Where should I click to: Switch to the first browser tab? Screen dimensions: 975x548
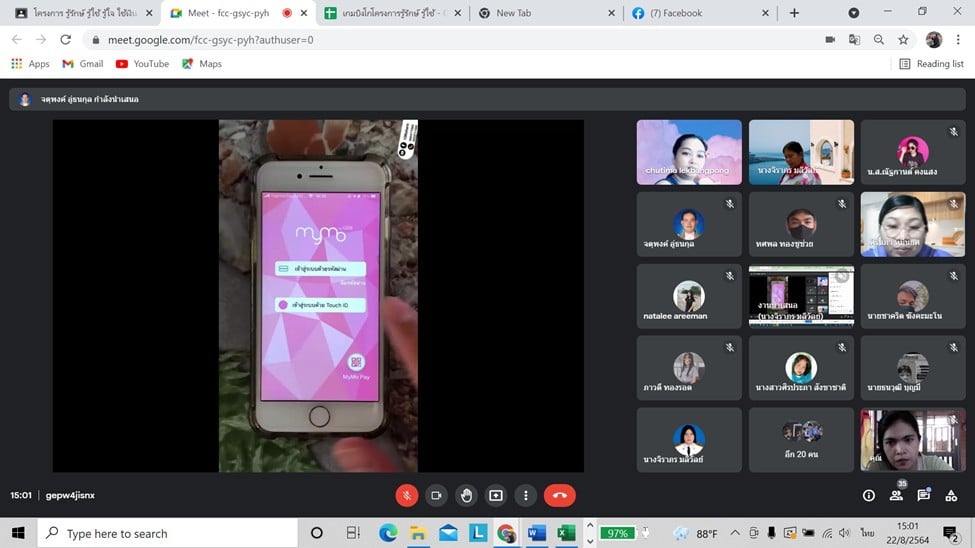(84, 13)
